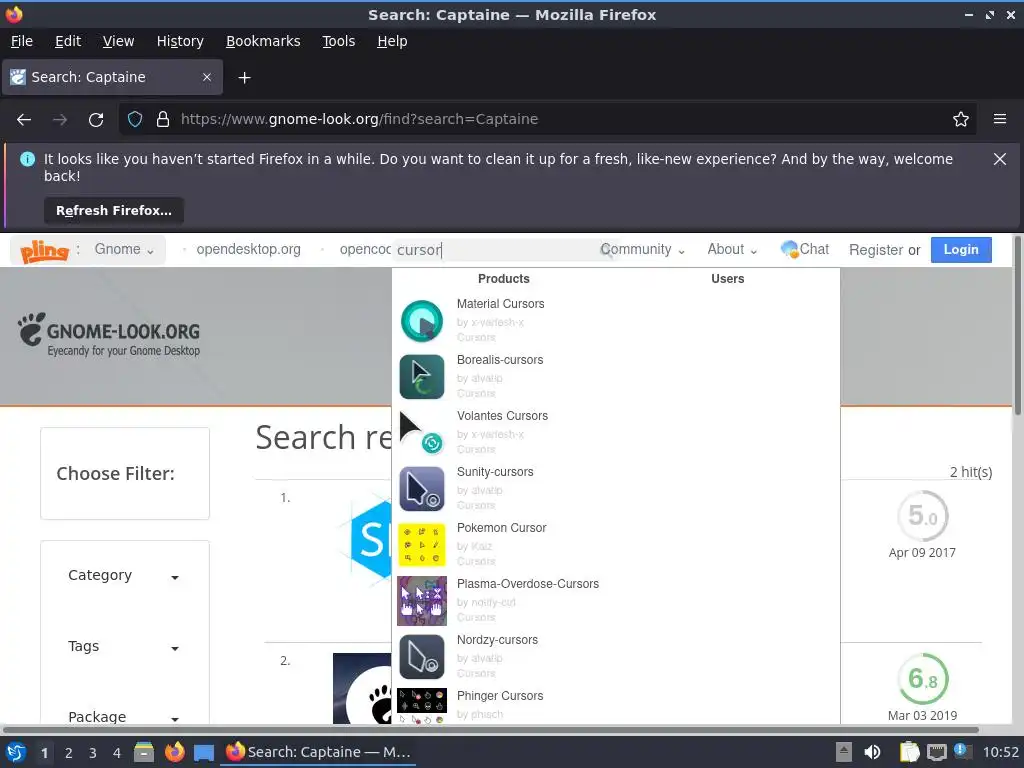The width and height of the screenshot is (1024, 768).
Task: Open the Nordzy-cursors thumbnail
Action: click(x=422, y=657)
